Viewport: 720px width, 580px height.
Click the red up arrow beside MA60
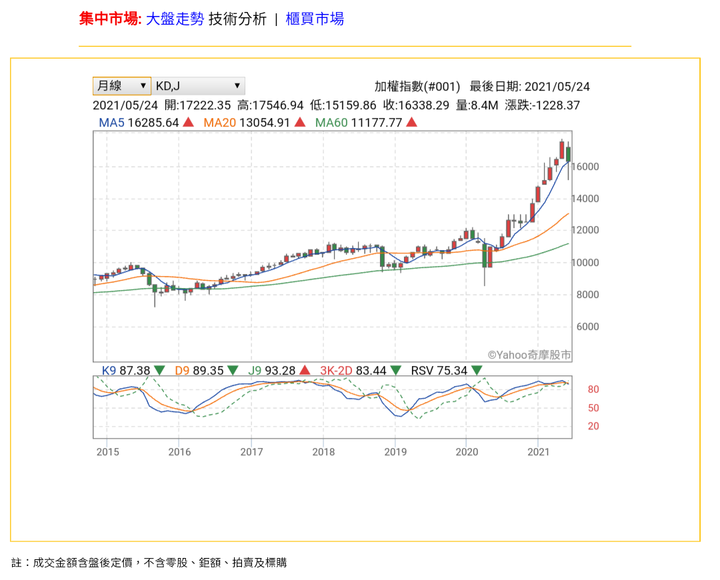click(412, 123)
